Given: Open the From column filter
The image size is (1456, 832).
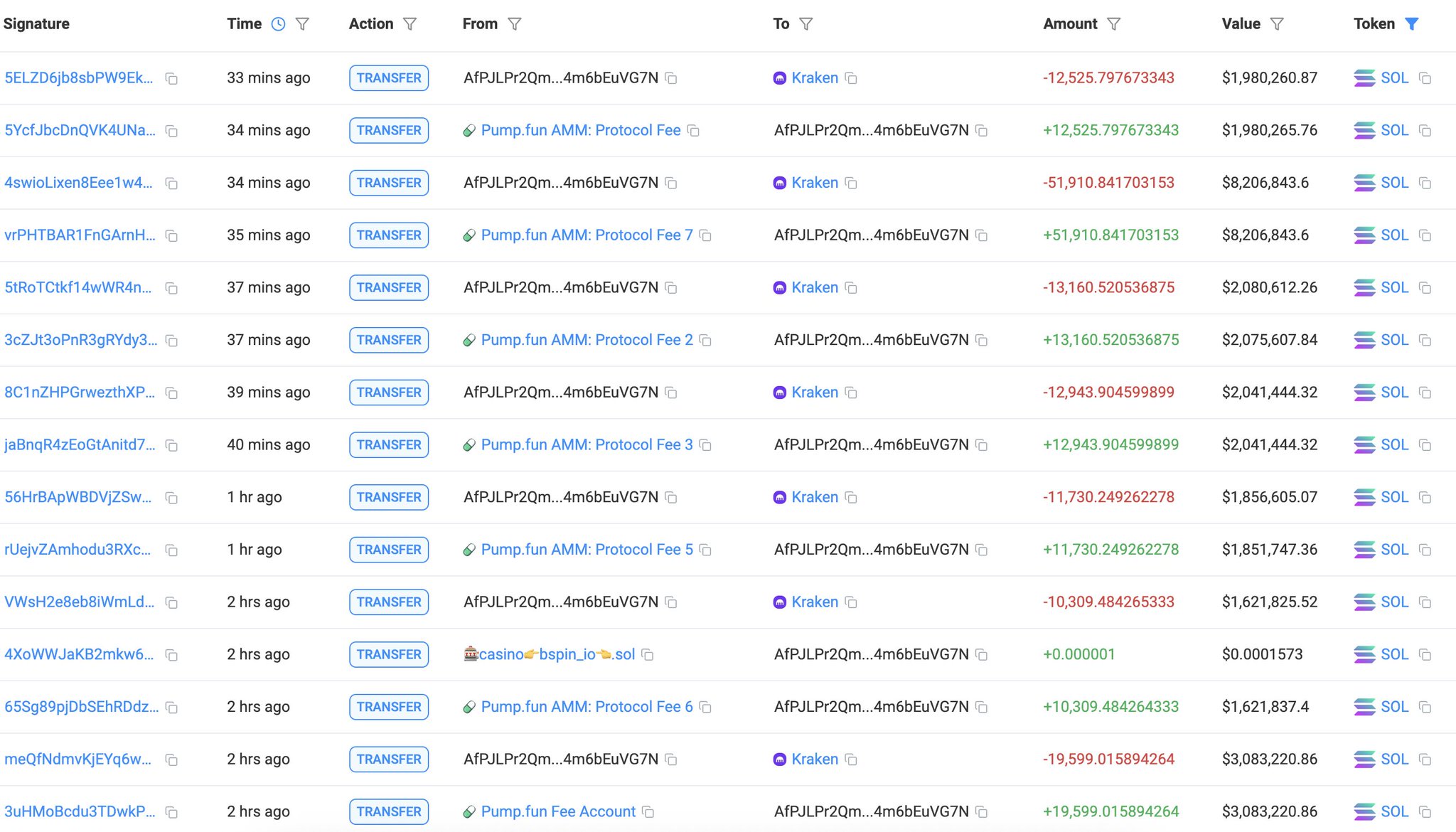Looking at the screenshot, I should 515,24.
